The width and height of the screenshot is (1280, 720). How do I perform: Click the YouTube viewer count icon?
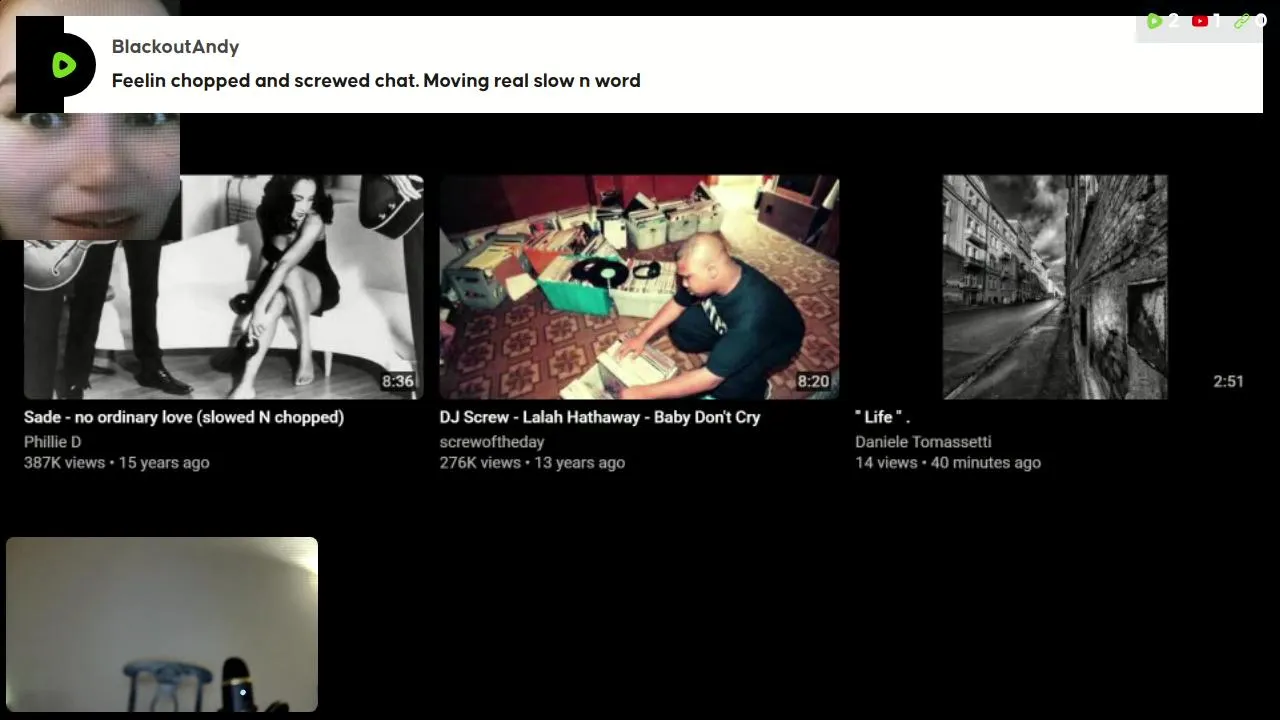coord(1200,21)
